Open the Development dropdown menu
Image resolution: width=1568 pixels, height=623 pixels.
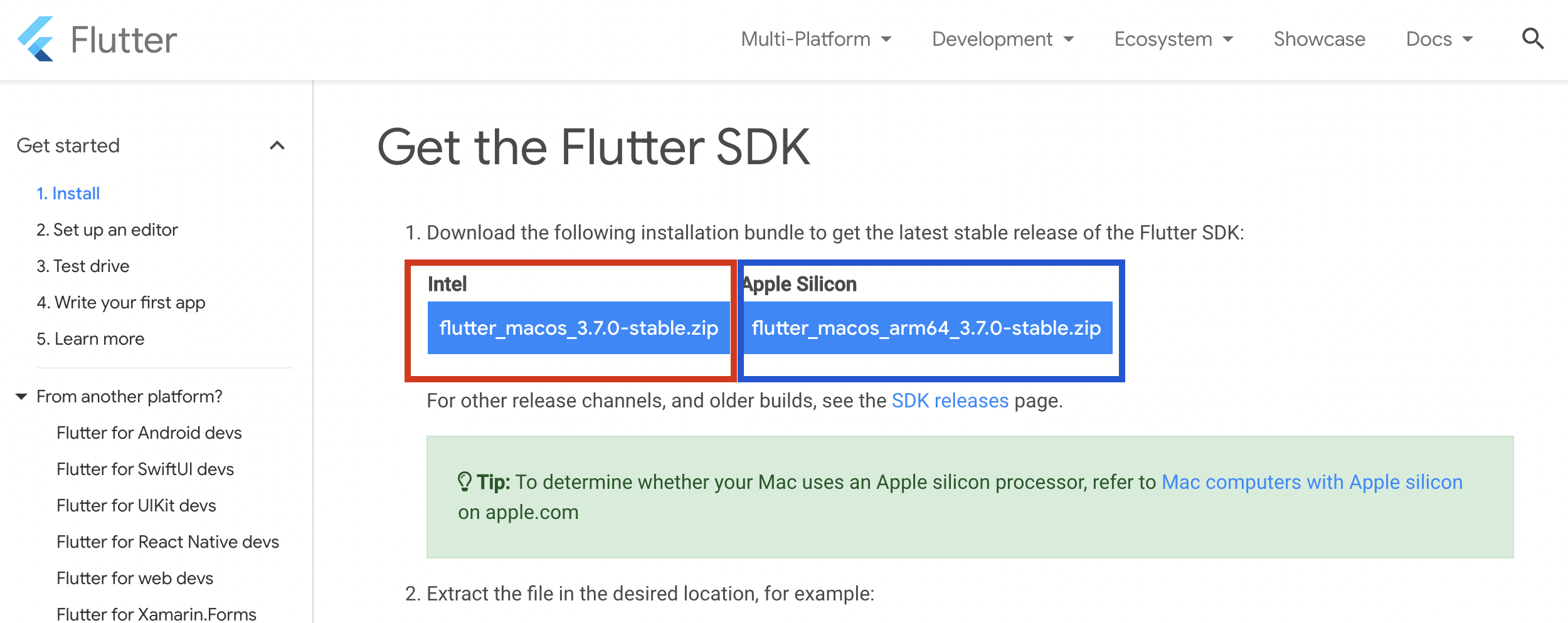[x=1003, y=39]
